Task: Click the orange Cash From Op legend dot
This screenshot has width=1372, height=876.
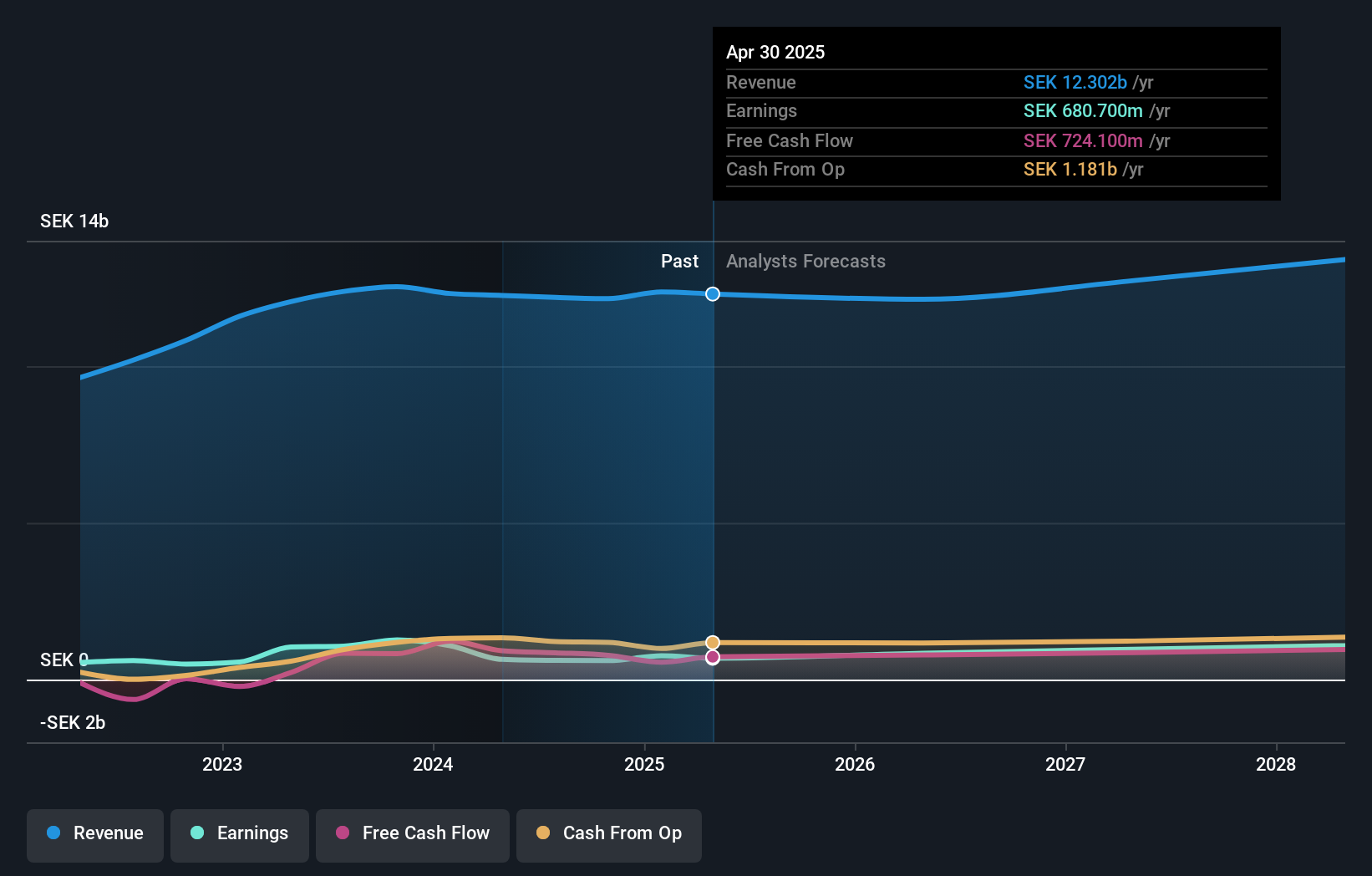Action: pyautogui.click(x=543, y=833)
